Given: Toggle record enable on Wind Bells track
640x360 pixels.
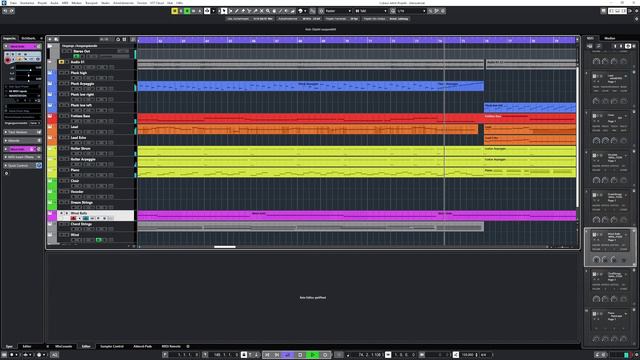Looking at the screenshot, I should pyautogui.click(x=73, y=218).
